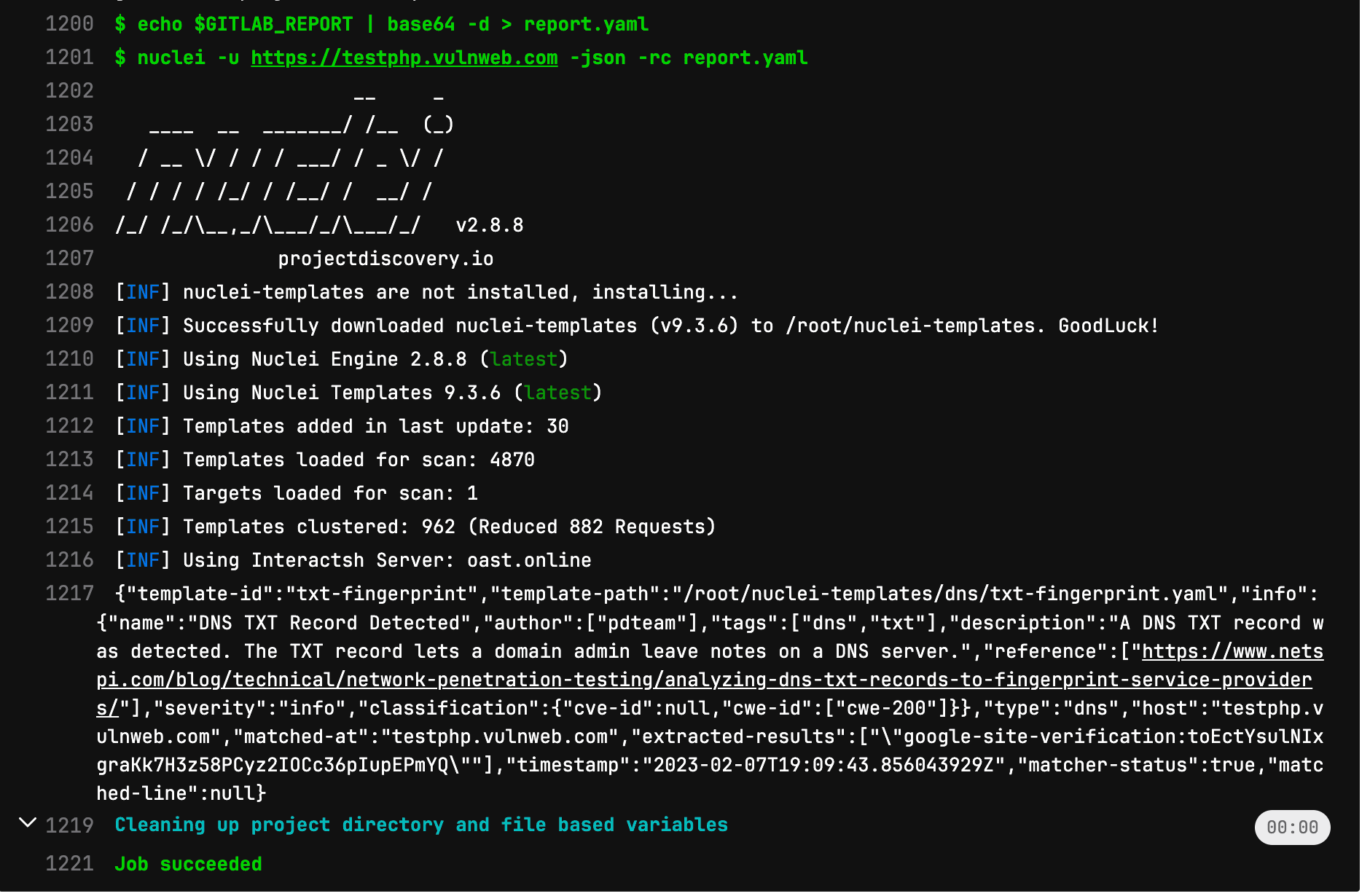Click line number 1207 next to projectdiscovery.io

tap(69, 259)
